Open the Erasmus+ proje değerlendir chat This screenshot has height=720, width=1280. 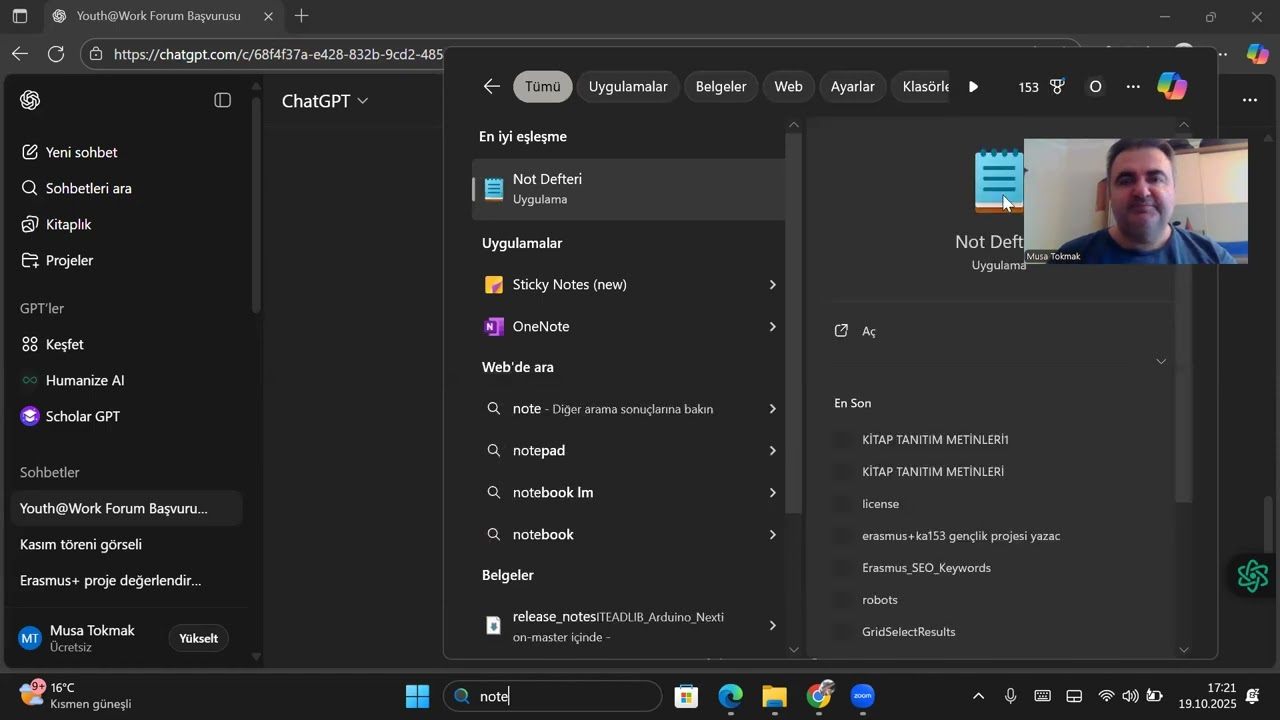coord(111,580)
